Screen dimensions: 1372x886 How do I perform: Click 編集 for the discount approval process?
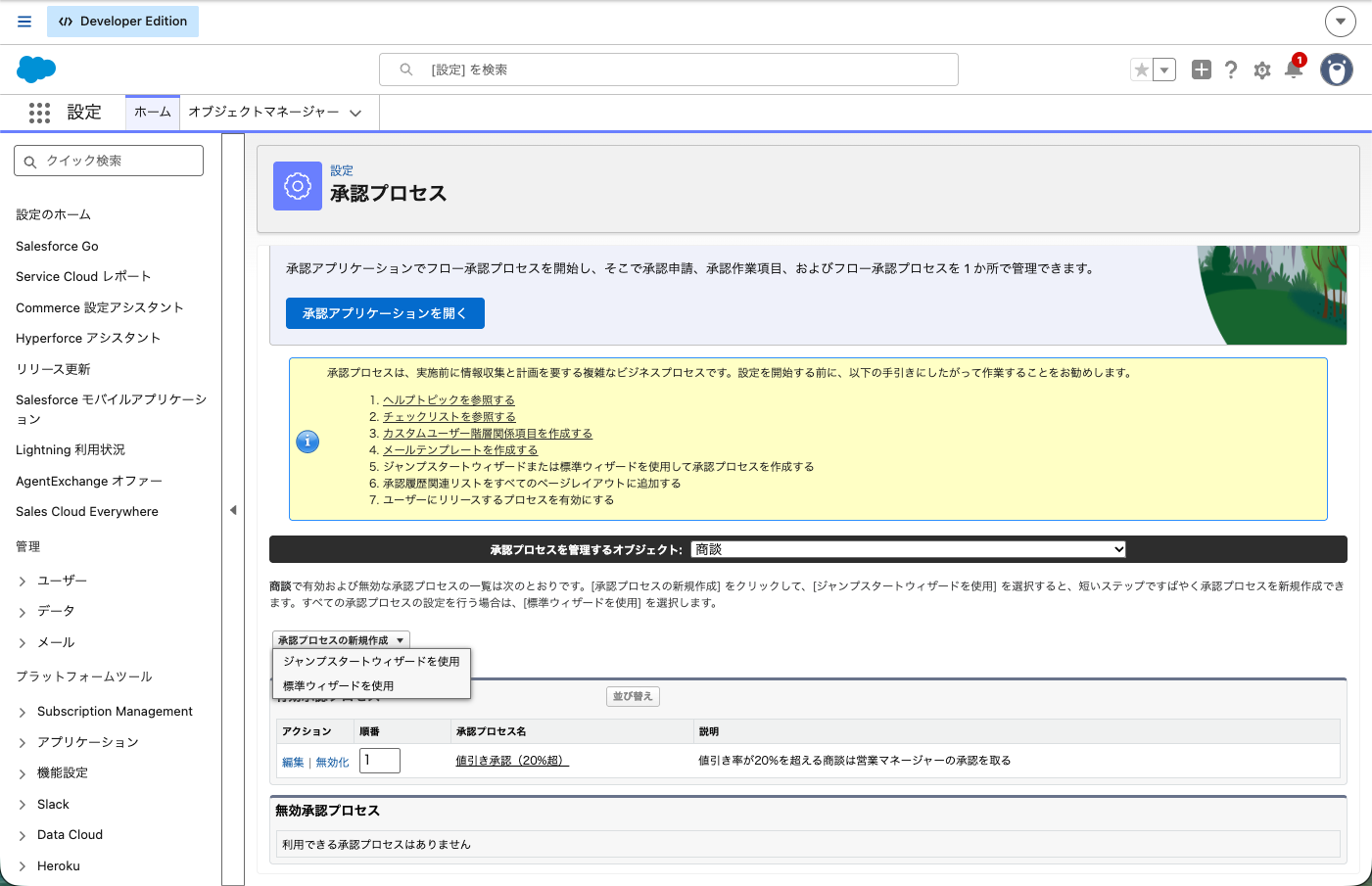coord(293,763)
